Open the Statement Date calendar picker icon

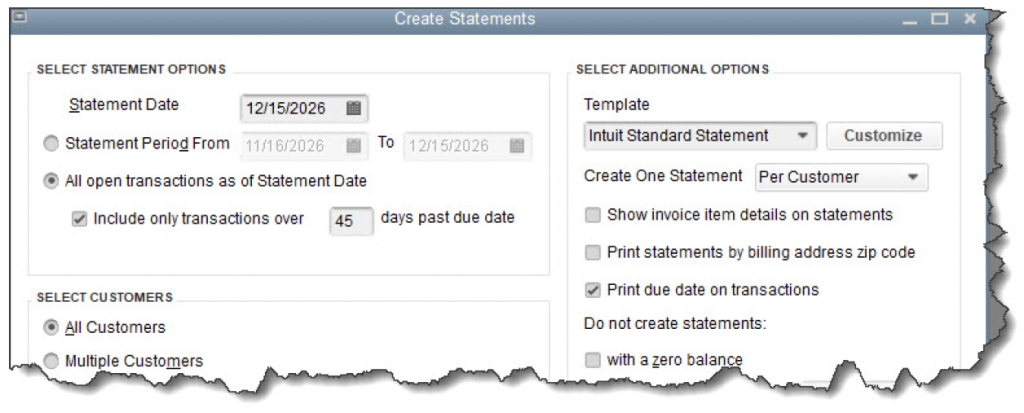(x=354, y=107)
